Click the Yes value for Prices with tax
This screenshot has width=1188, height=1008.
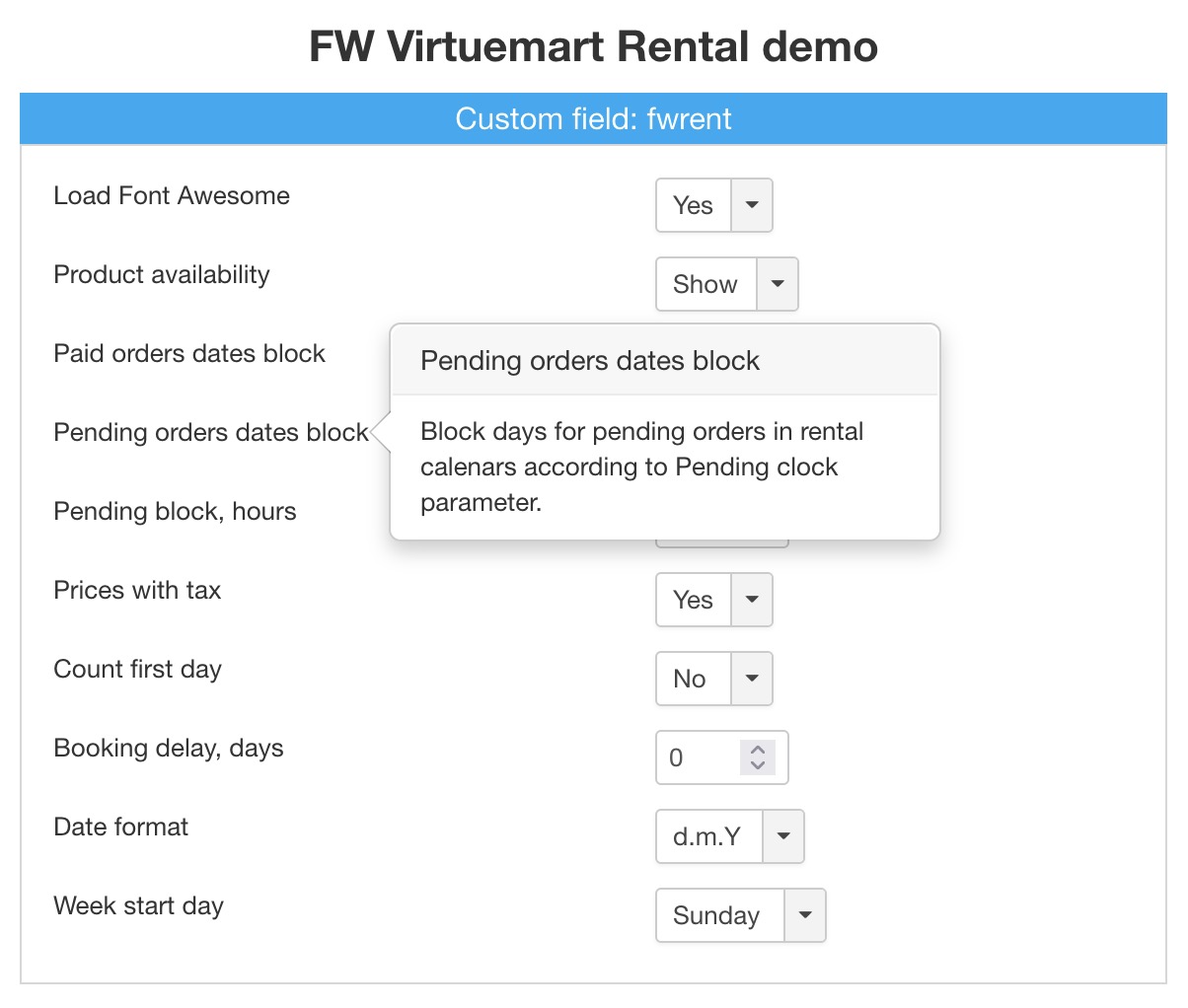694,600
